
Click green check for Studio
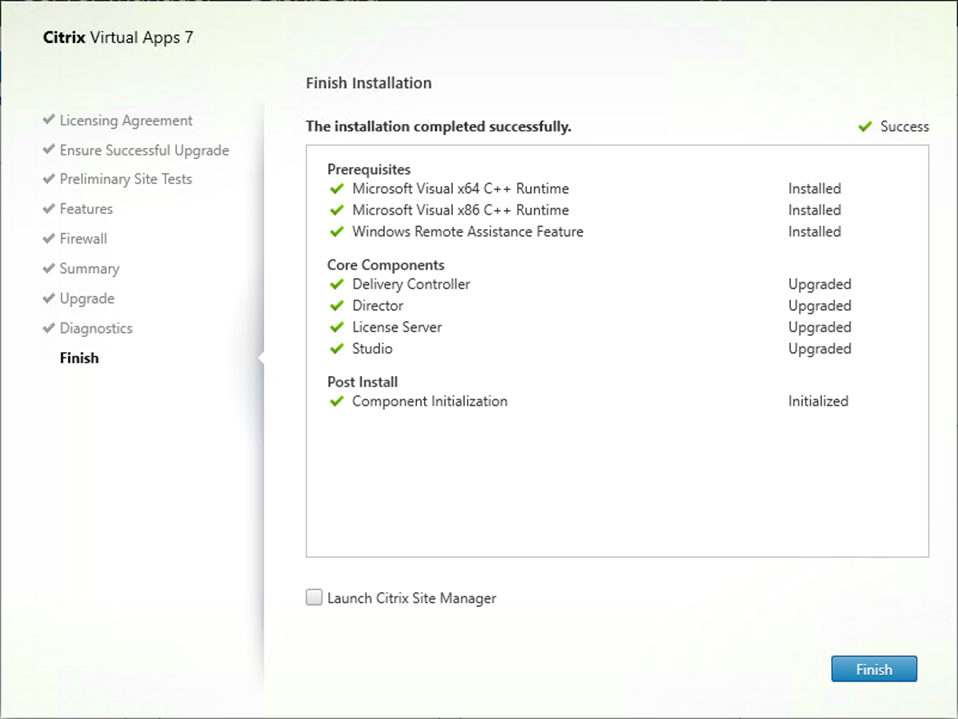click(337, 349)
